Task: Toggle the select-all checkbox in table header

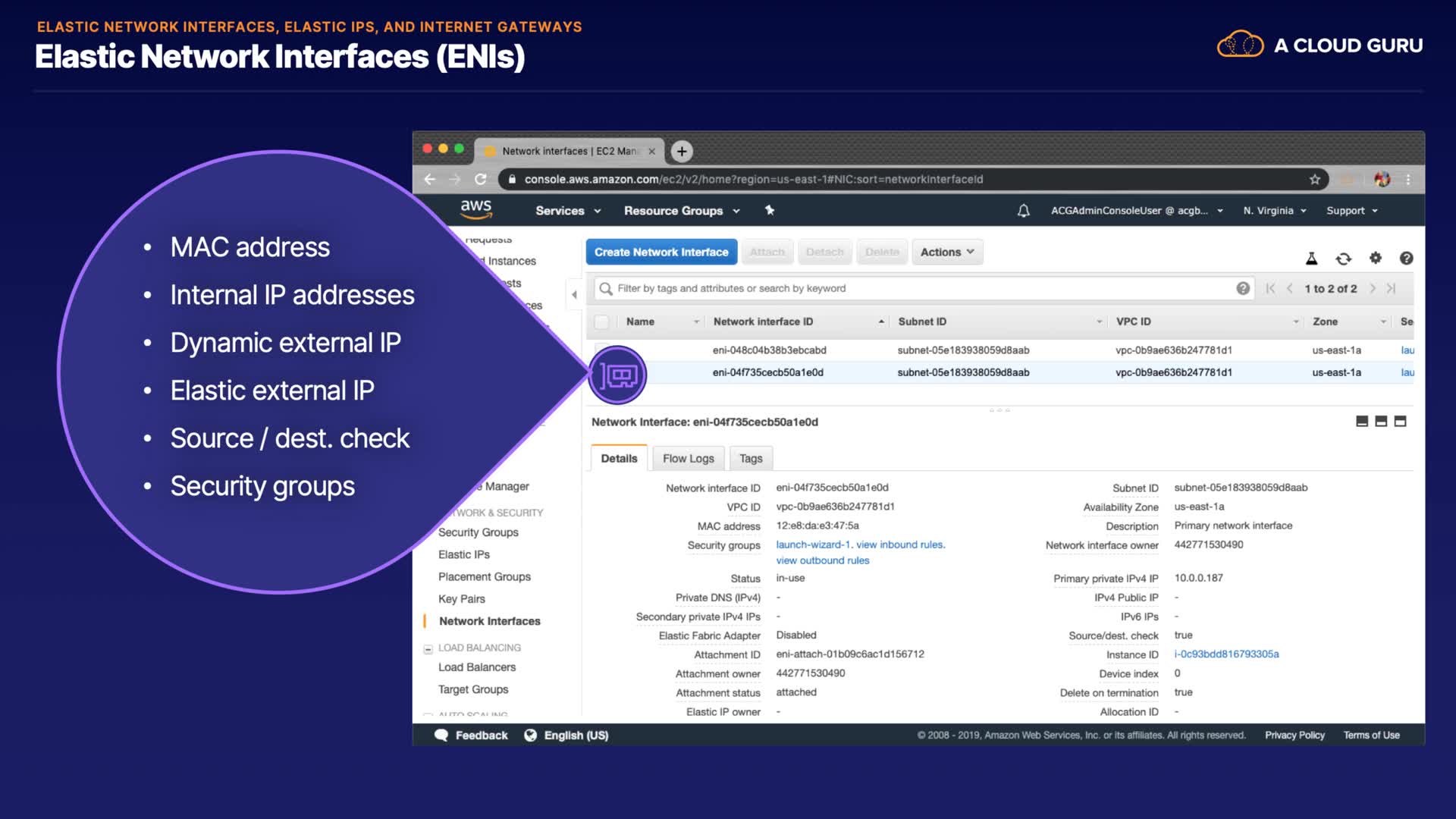Action: (x=601, y=322)
